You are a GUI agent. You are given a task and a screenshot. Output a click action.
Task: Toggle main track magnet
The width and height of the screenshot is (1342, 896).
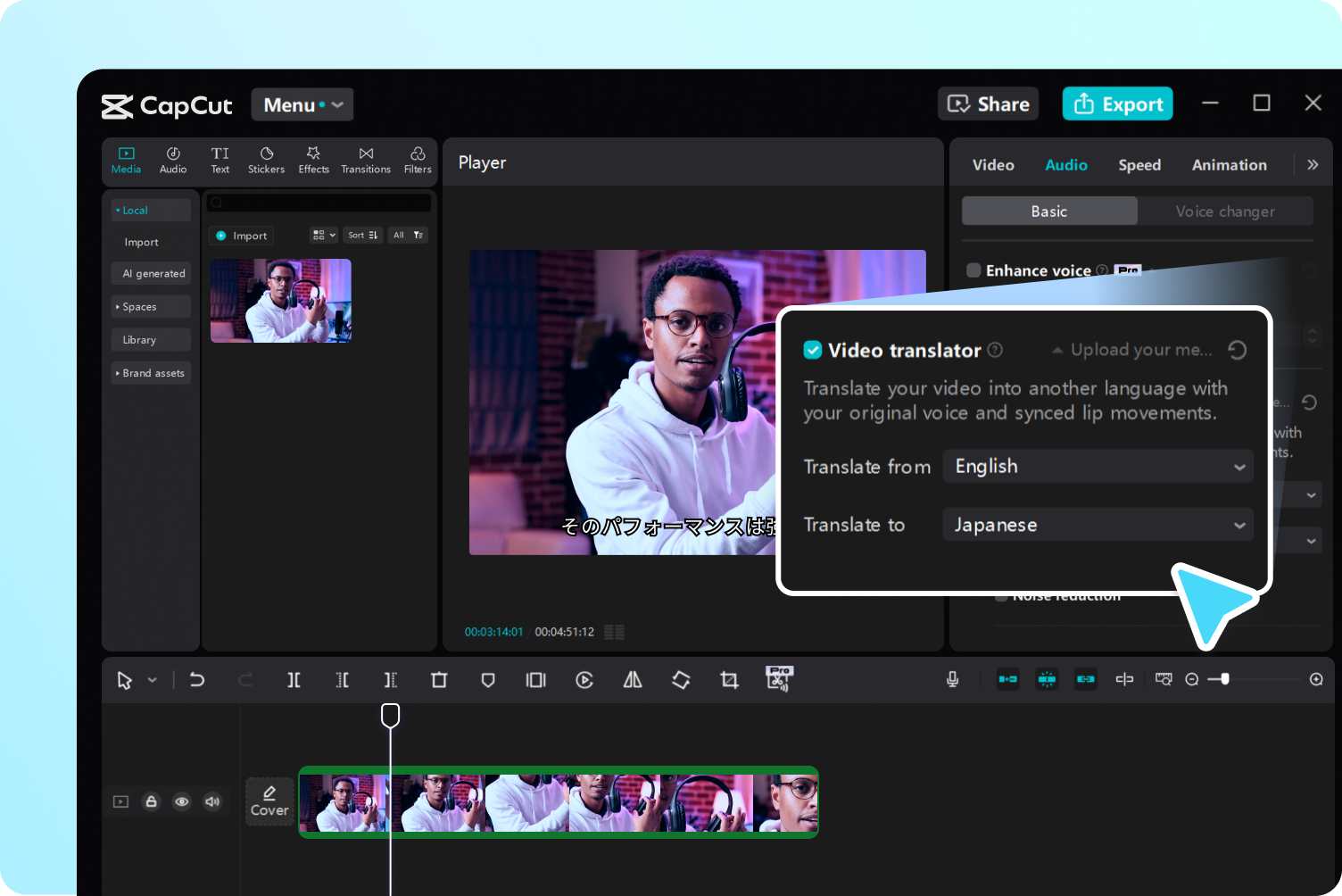click(1008, 679)
